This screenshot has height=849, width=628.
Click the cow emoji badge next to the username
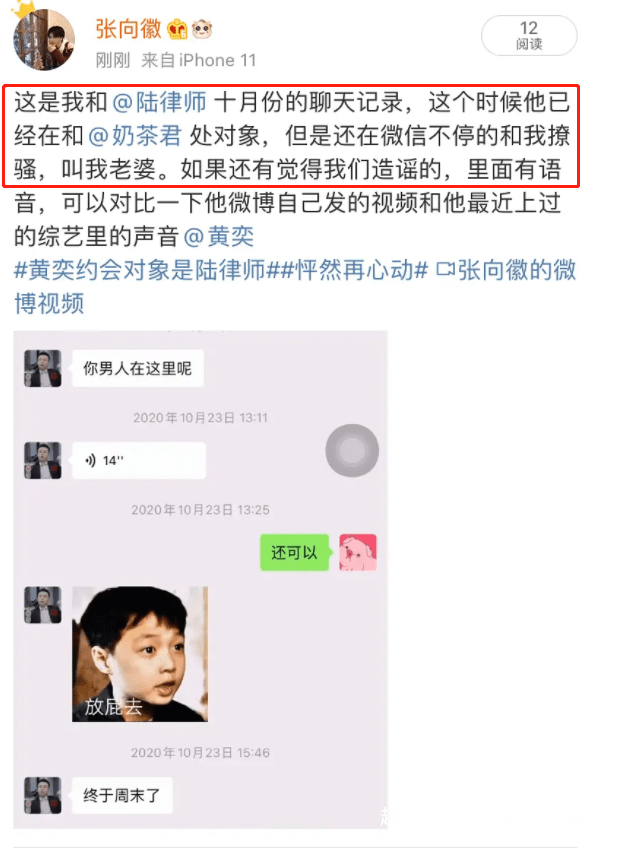[202, 29]
